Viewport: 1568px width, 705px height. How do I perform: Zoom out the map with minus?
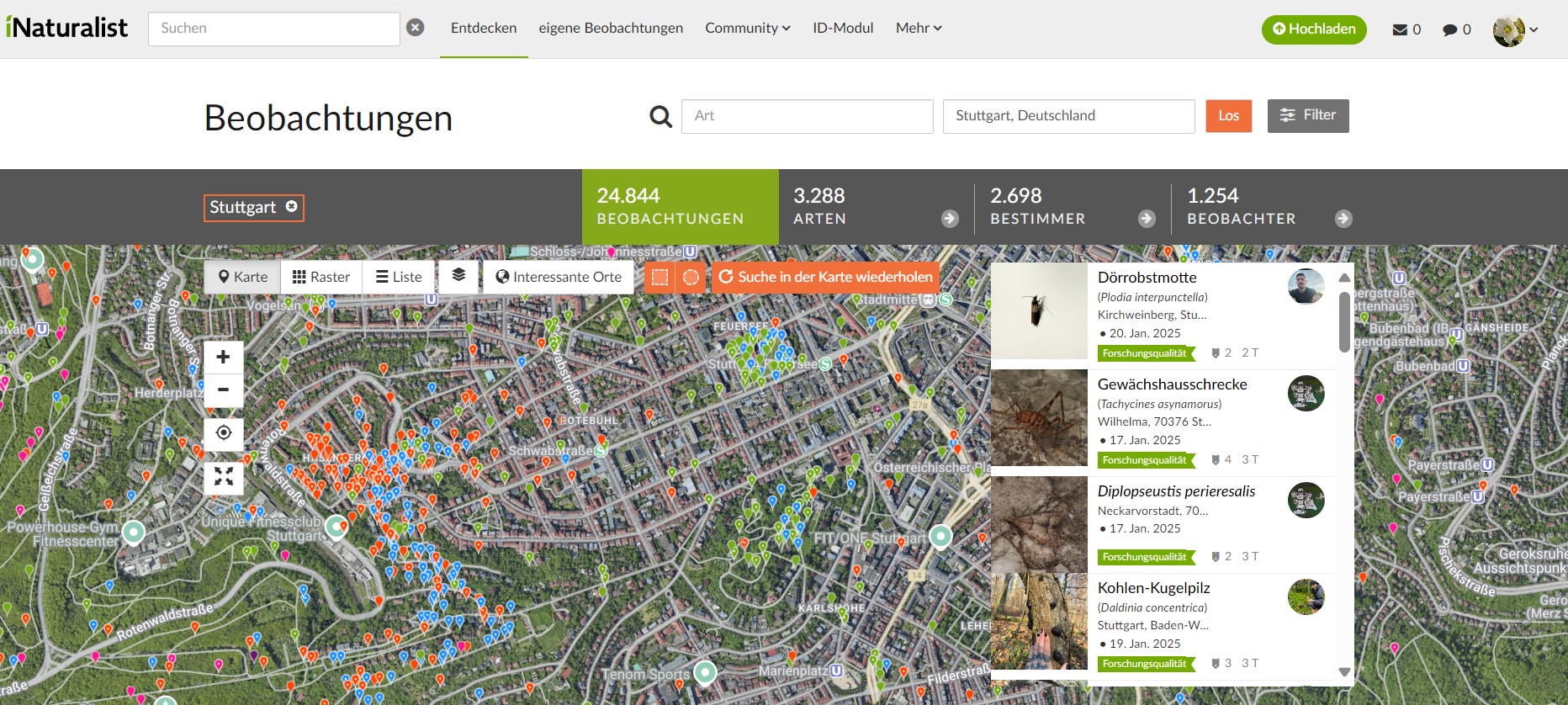coord(224,390)
